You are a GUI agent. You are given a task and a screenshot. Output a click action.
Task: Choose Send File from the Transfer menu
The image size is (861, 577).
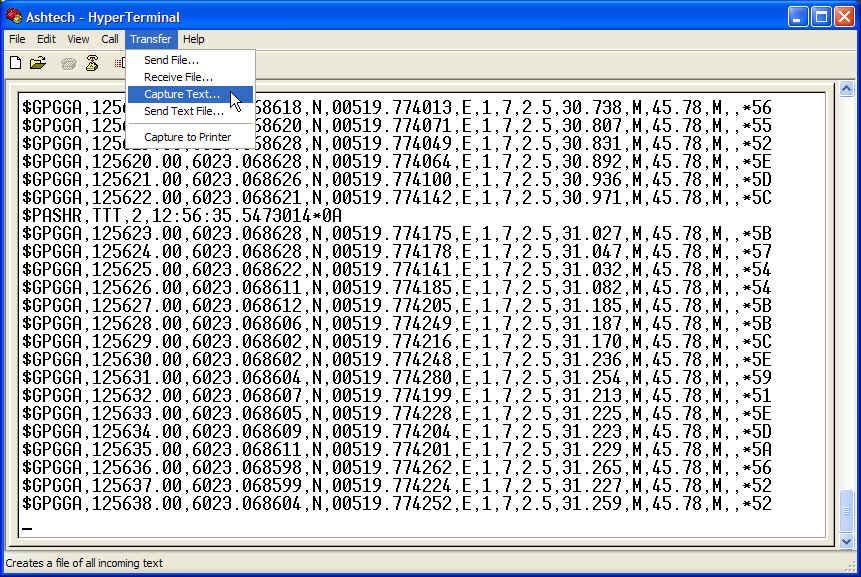[171, 60]
